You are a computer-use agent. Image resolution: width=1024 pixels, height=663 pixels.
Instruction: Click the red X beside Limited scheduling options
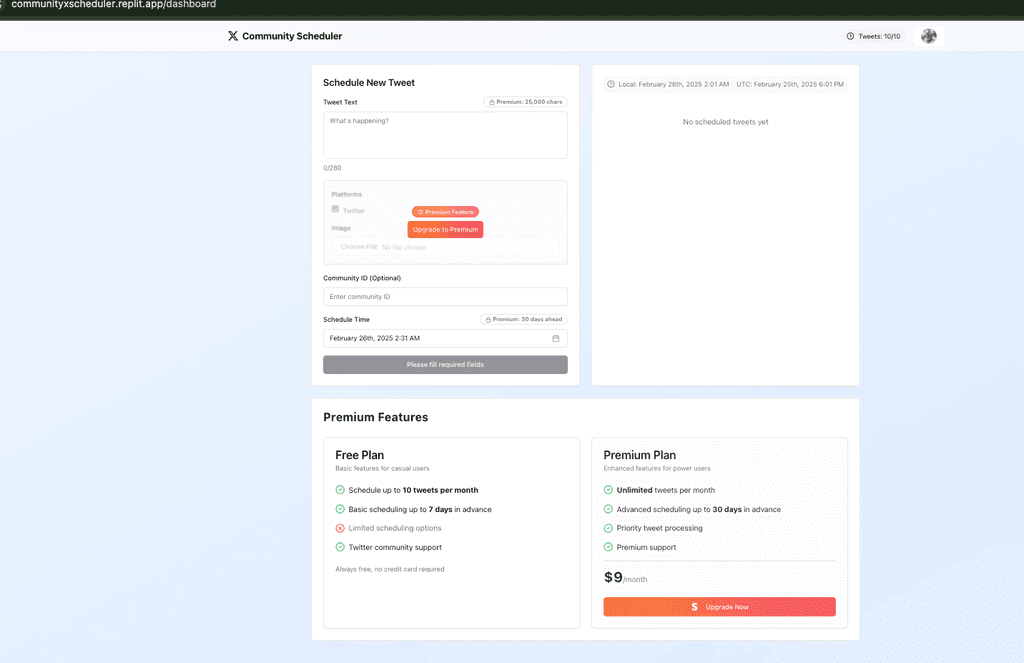(339, 527)
